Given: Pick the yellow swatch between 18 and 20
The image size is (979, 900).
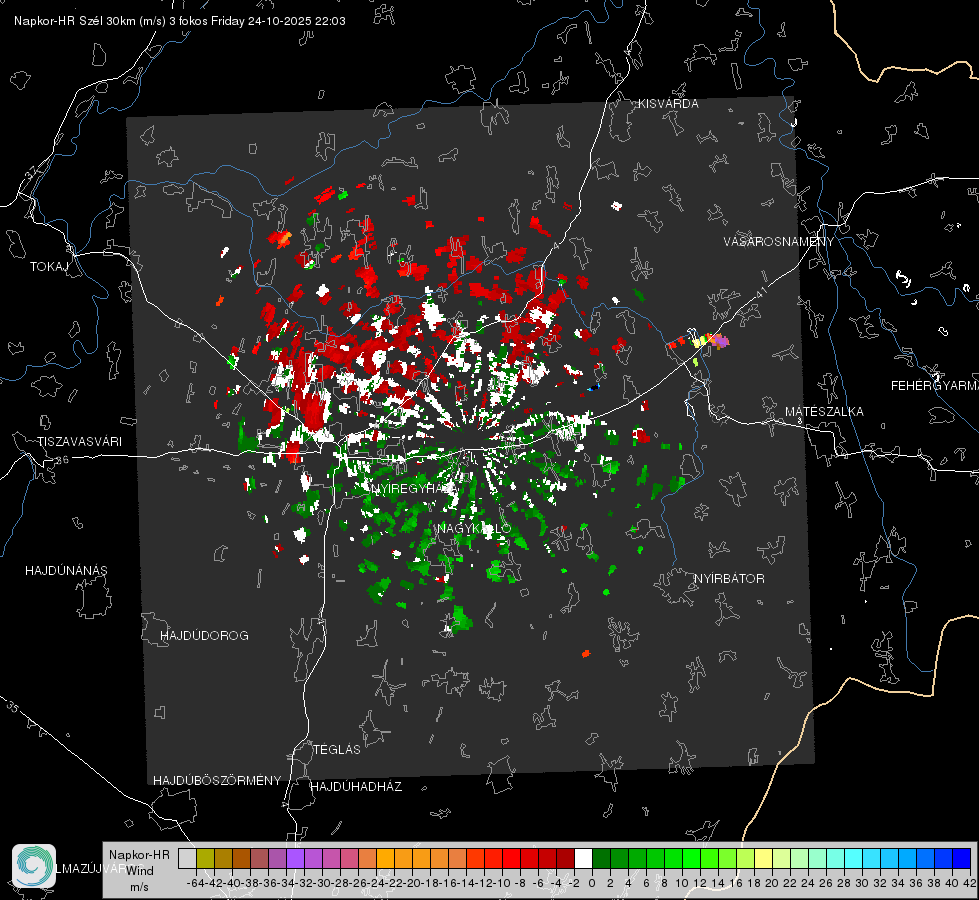Looking at the screenshot, I should [763, 858].
